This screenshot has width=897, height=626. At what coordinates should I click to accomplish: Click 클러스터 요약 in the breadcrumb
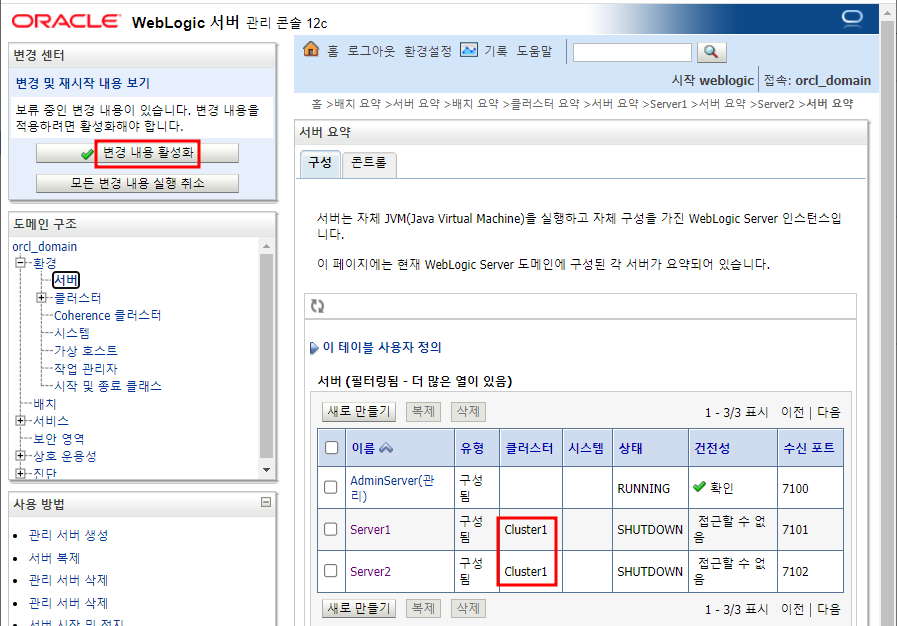pos(545,104)
